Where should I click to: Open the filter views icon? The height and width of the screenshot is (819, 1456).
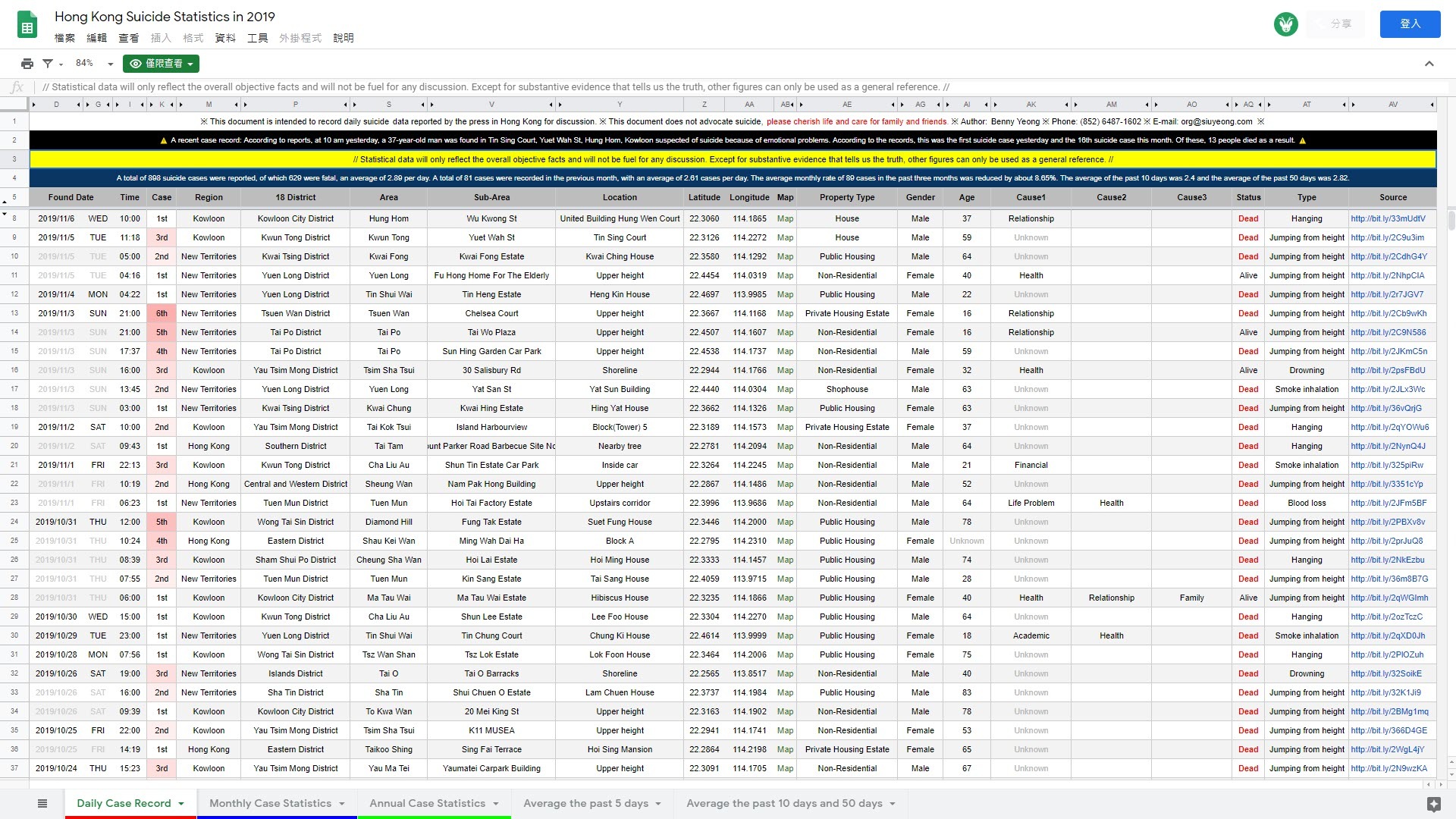point(48,64)
